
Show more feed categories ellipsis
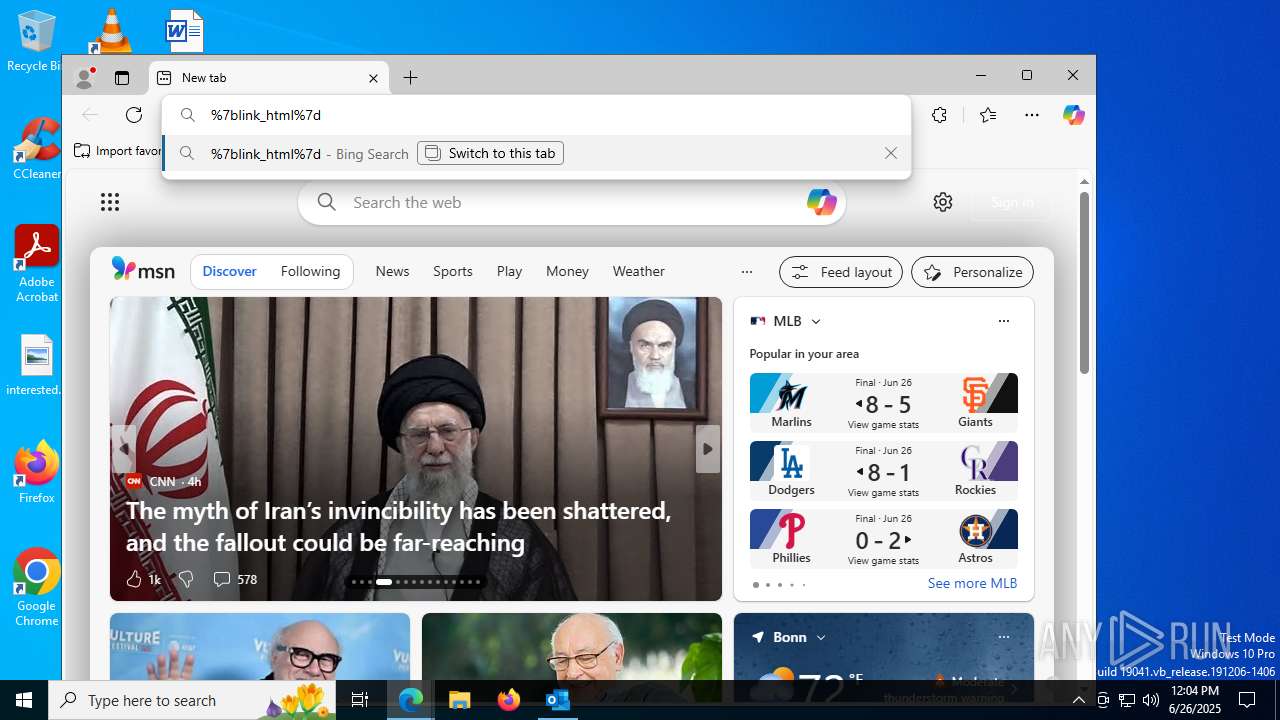click(x=746, y=271)
